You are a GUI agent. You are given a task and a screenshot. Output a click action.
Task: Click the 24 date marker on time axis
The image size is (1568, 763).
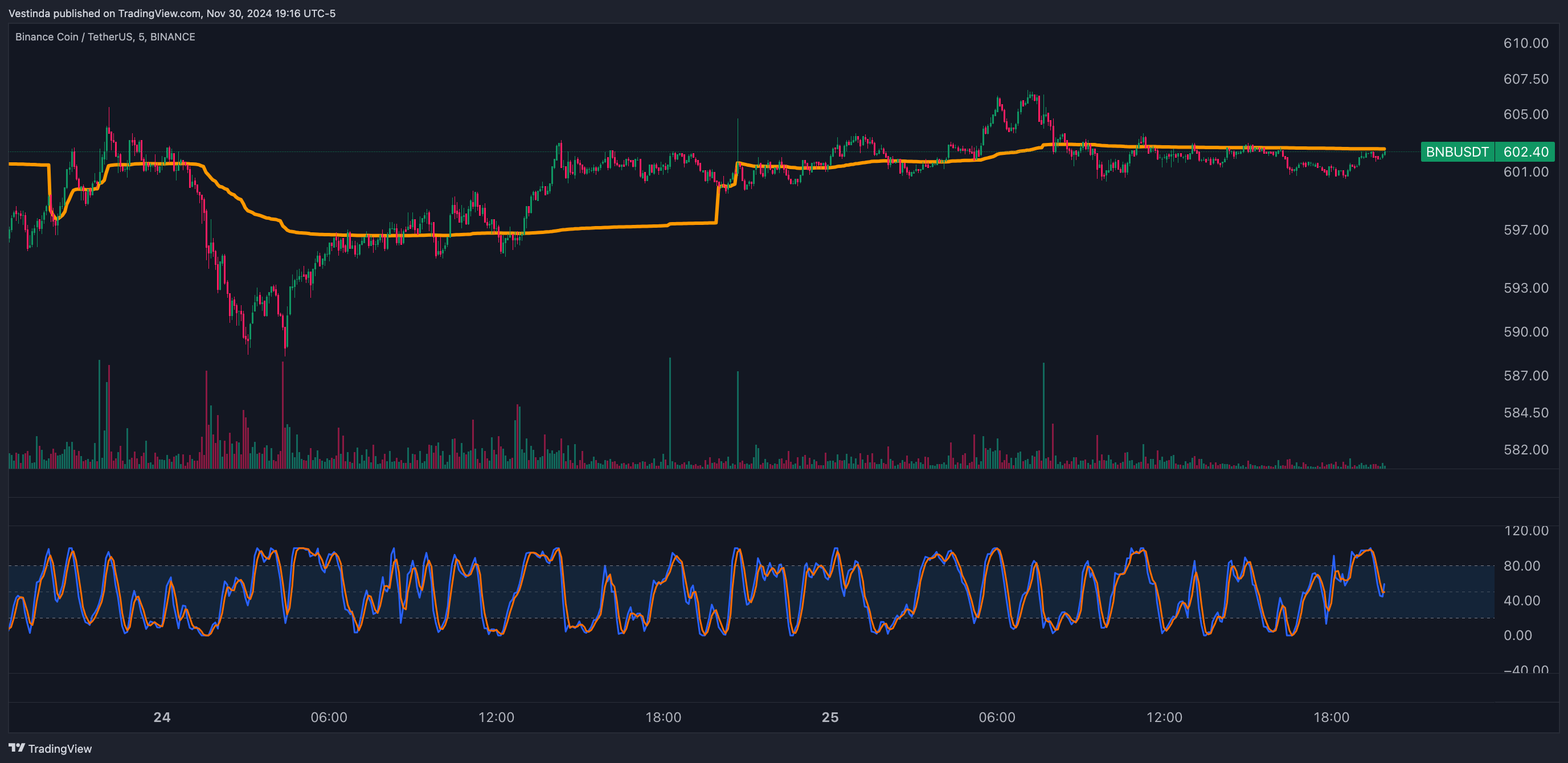[162, 717]
